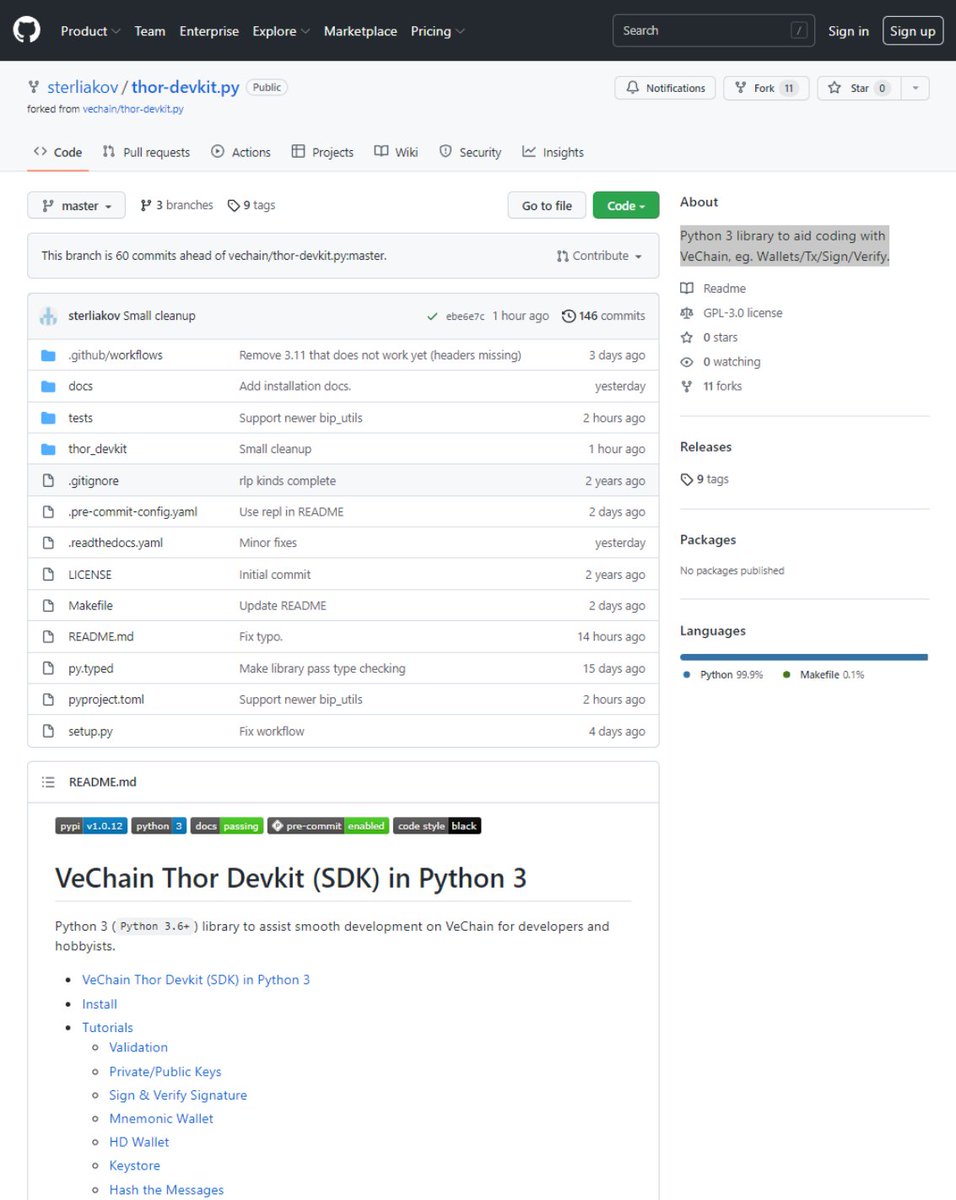Switch to the Actions tab
This screenshot has height=1200, width=956.
click(x=241, y=152)
